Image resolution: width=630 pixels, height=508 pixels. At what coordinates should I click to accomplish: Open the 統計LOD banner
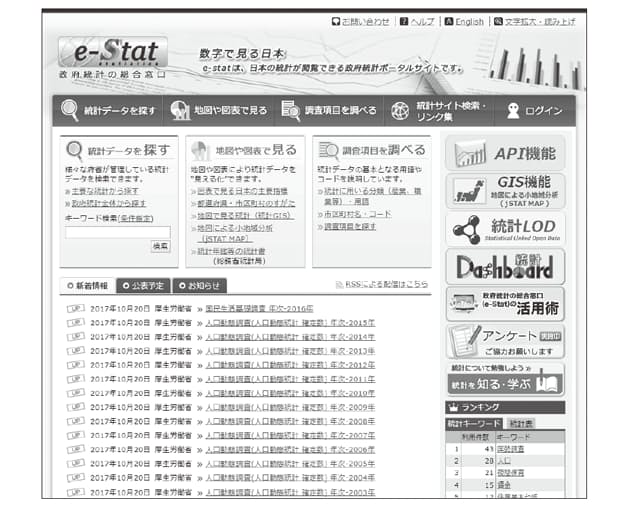pyautogui.click(x=504, y=228)
